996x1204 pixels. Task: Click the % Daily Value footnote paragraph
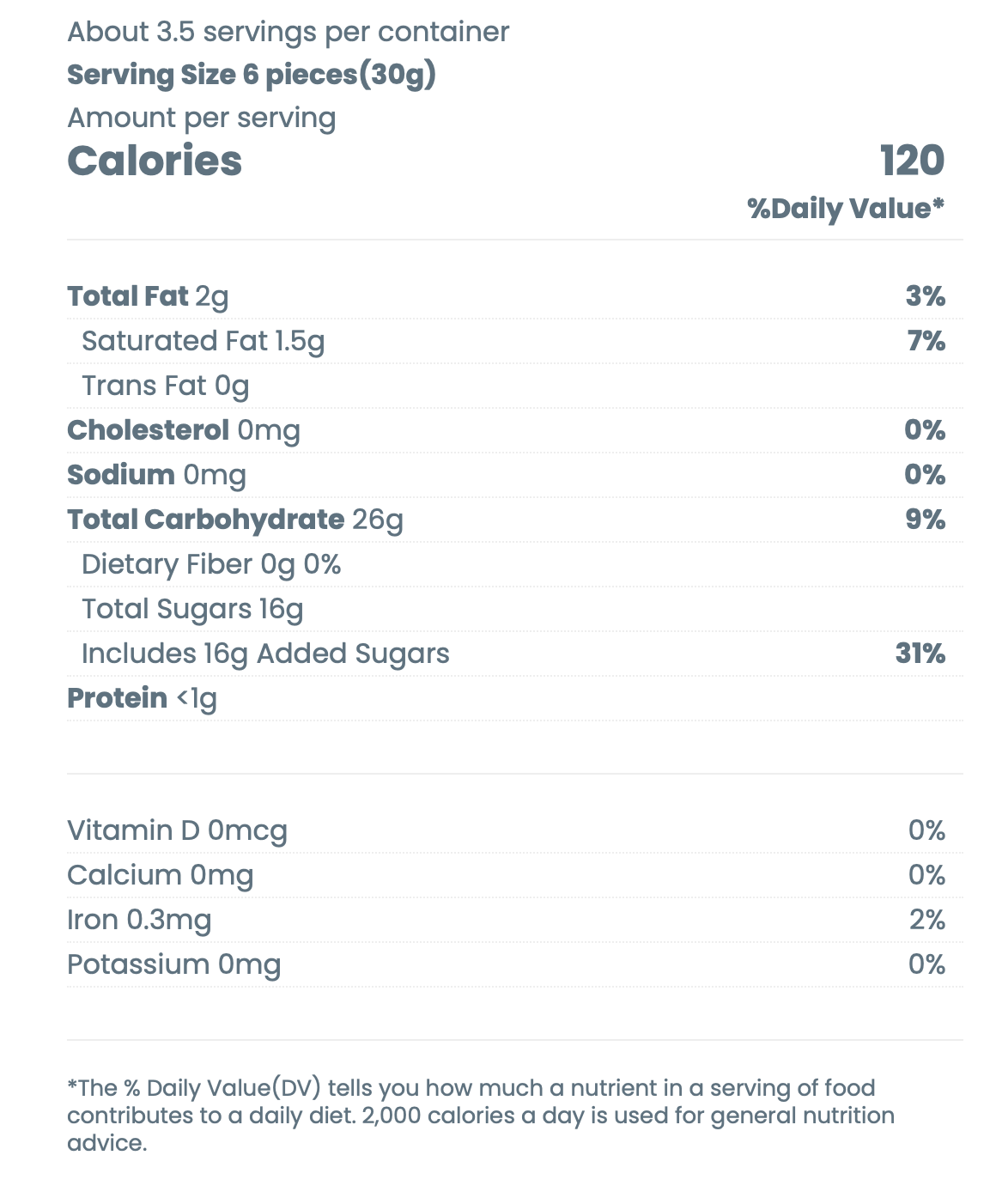coord(481,1116)
